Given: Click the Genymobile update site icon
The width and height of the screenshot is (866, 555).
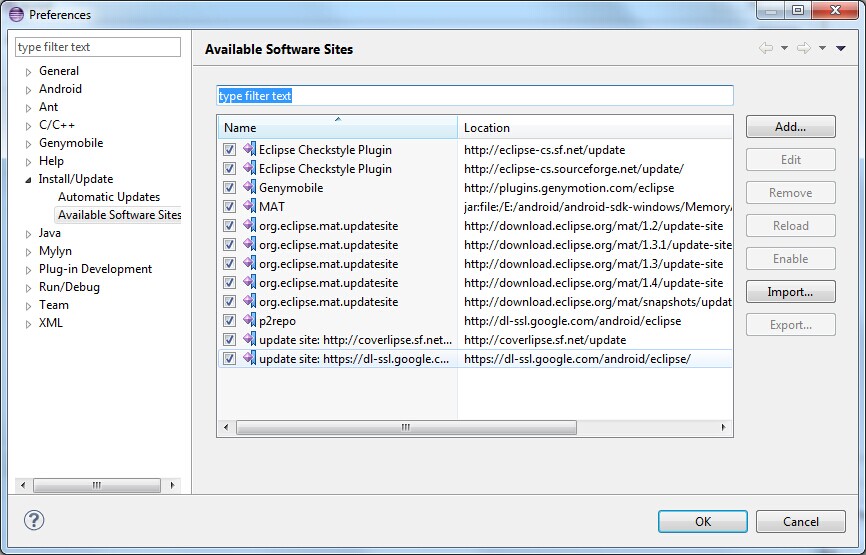Looking at the screenshot, I should pyautogui.click(x=249, y=188).
